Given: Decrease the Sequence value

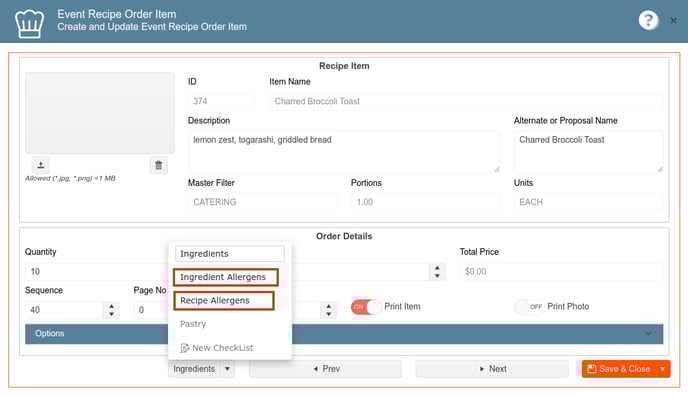Looking at the screenshot, I should pyautogui.click(x=111, y=314).
